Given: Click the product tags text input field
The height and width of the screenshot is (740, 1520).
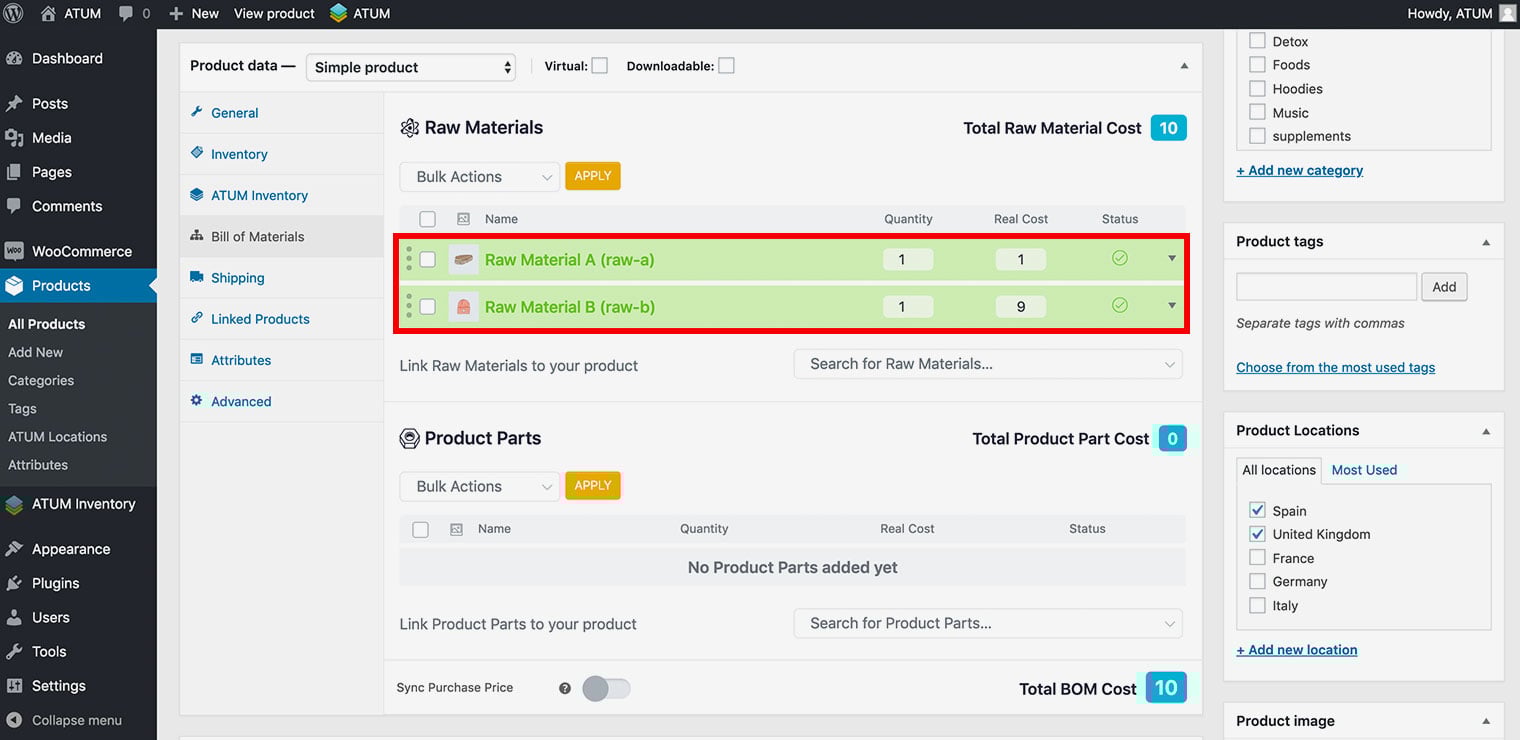Looking at the screenshot, I should [1326, 287].
